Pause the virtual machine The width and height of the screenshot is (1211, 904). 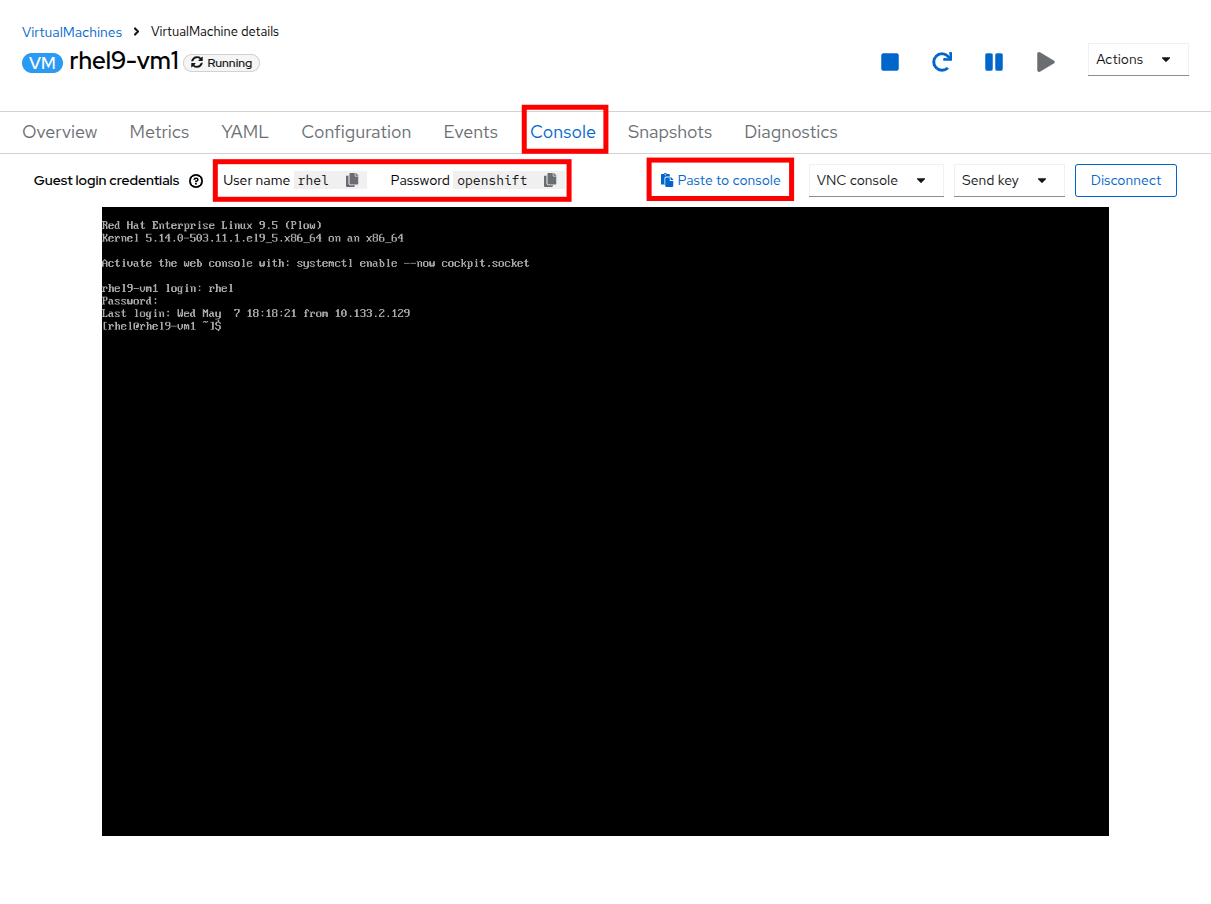[994, 62]
